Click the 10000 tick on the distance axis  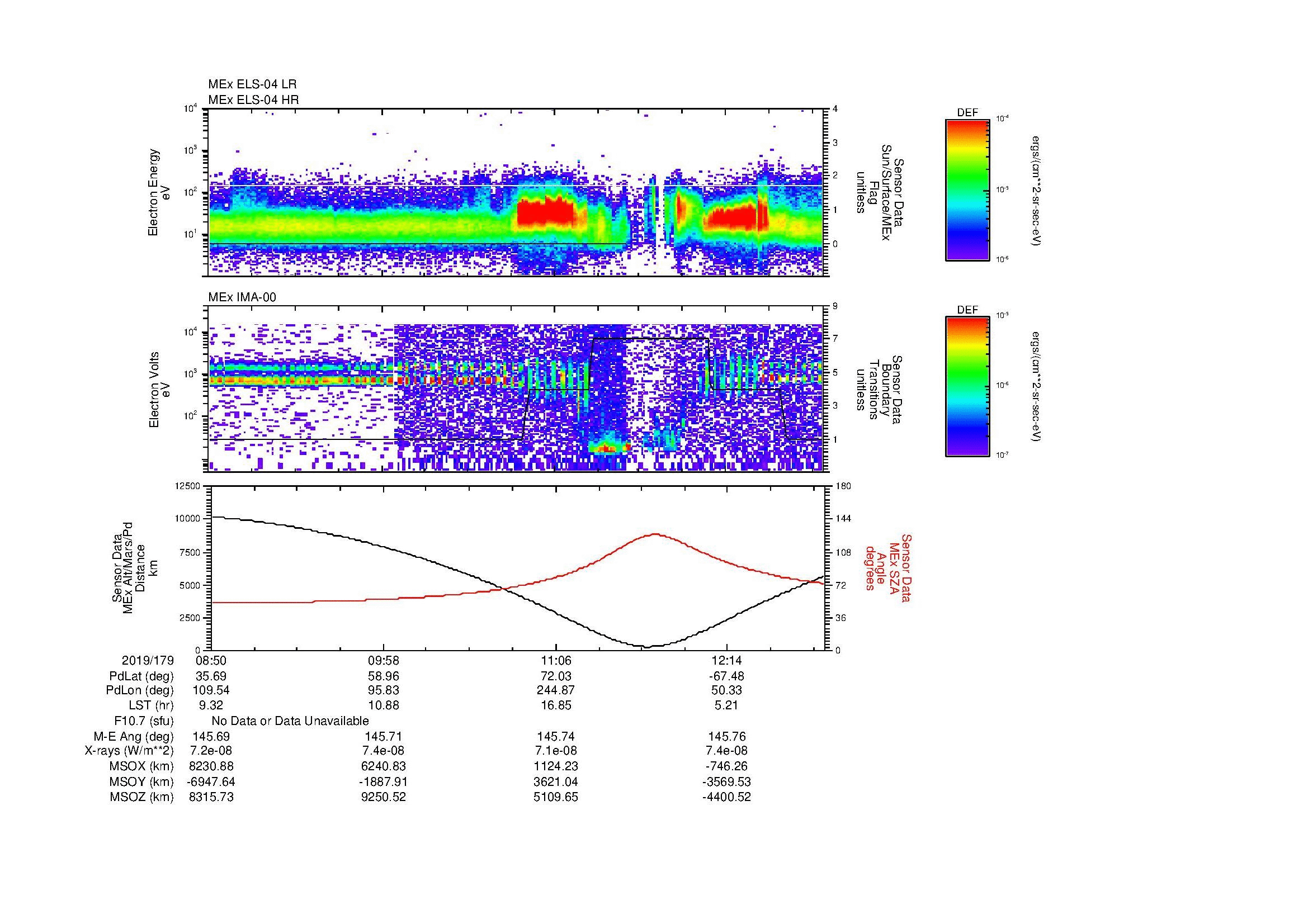(x=188, y=519)
